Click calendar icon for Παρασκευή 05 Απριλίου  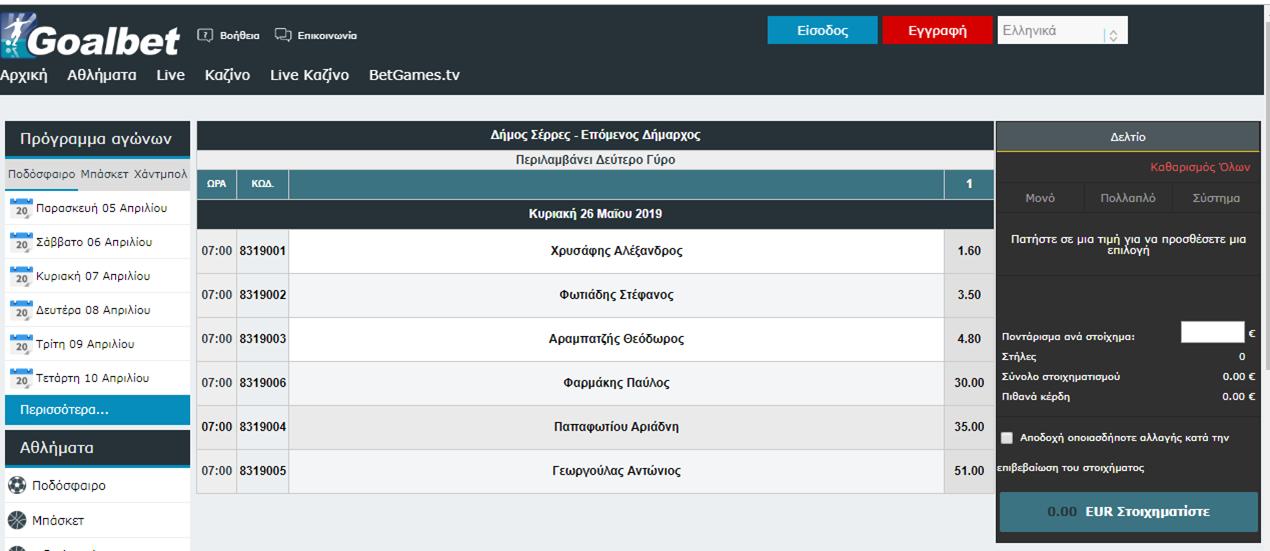pyautogui.click(x=22, y=208)
